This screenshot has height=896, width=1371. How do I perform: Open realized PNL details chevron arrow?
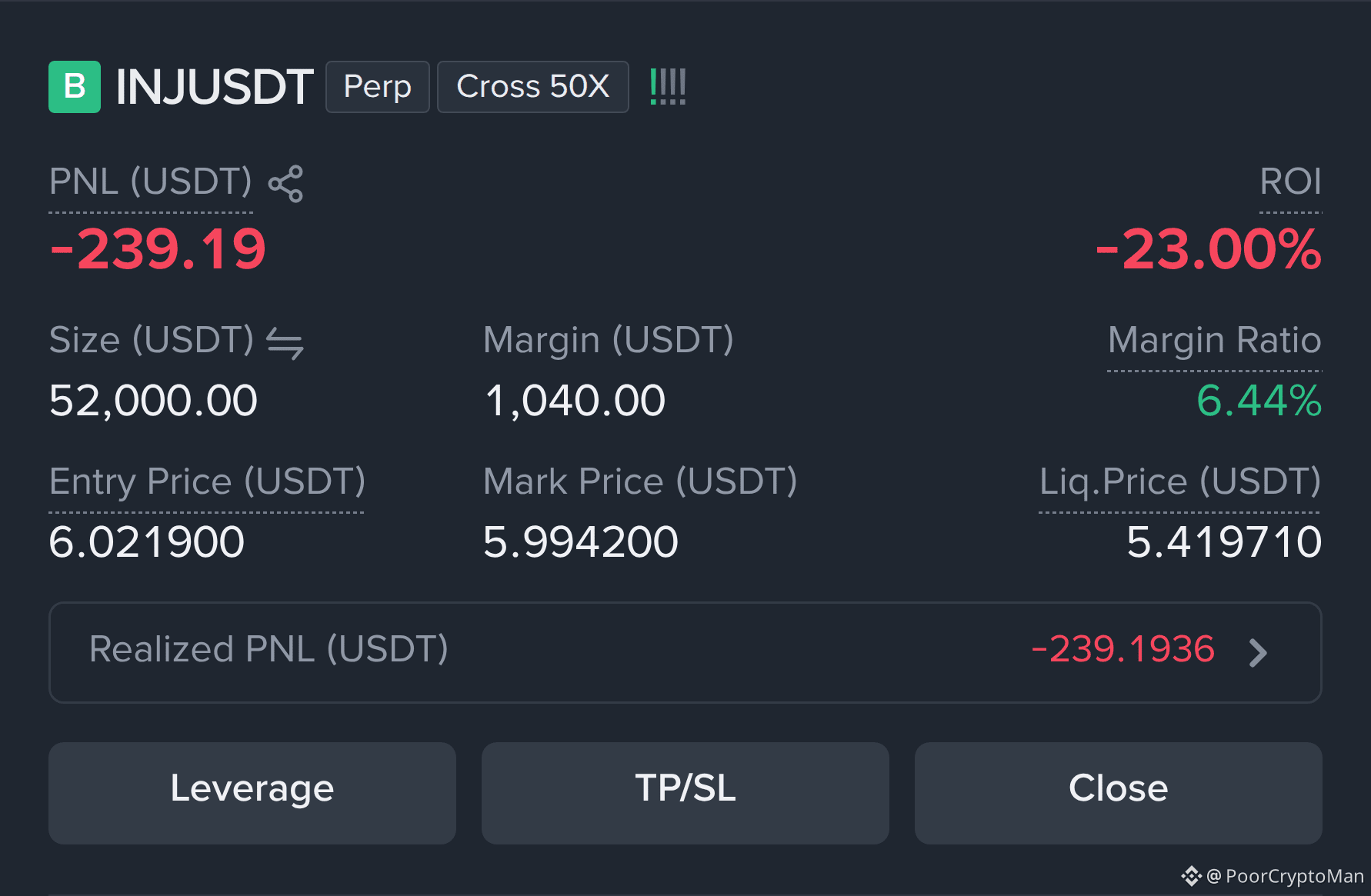1258,653
